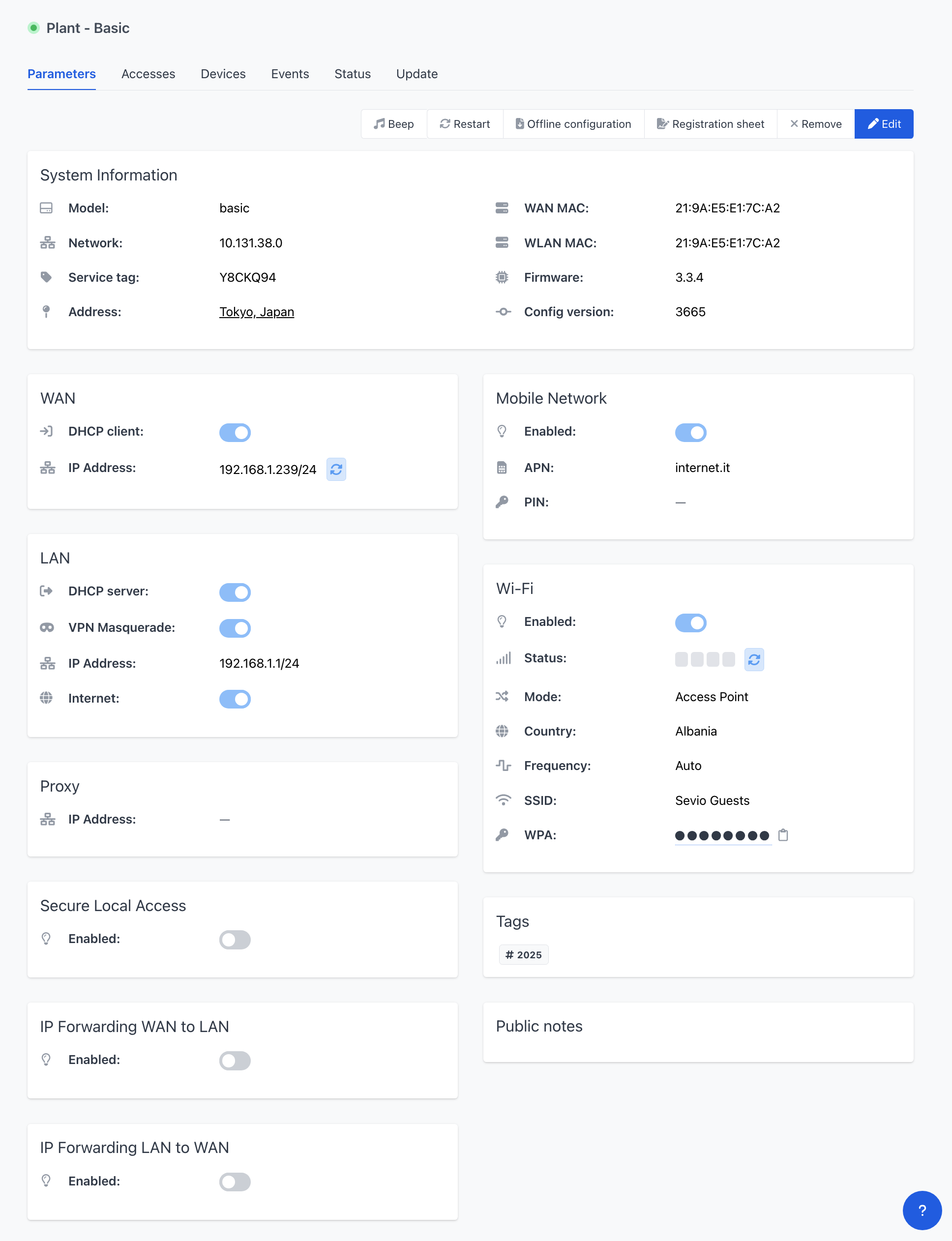Click the Restart button

pos(465,123)
